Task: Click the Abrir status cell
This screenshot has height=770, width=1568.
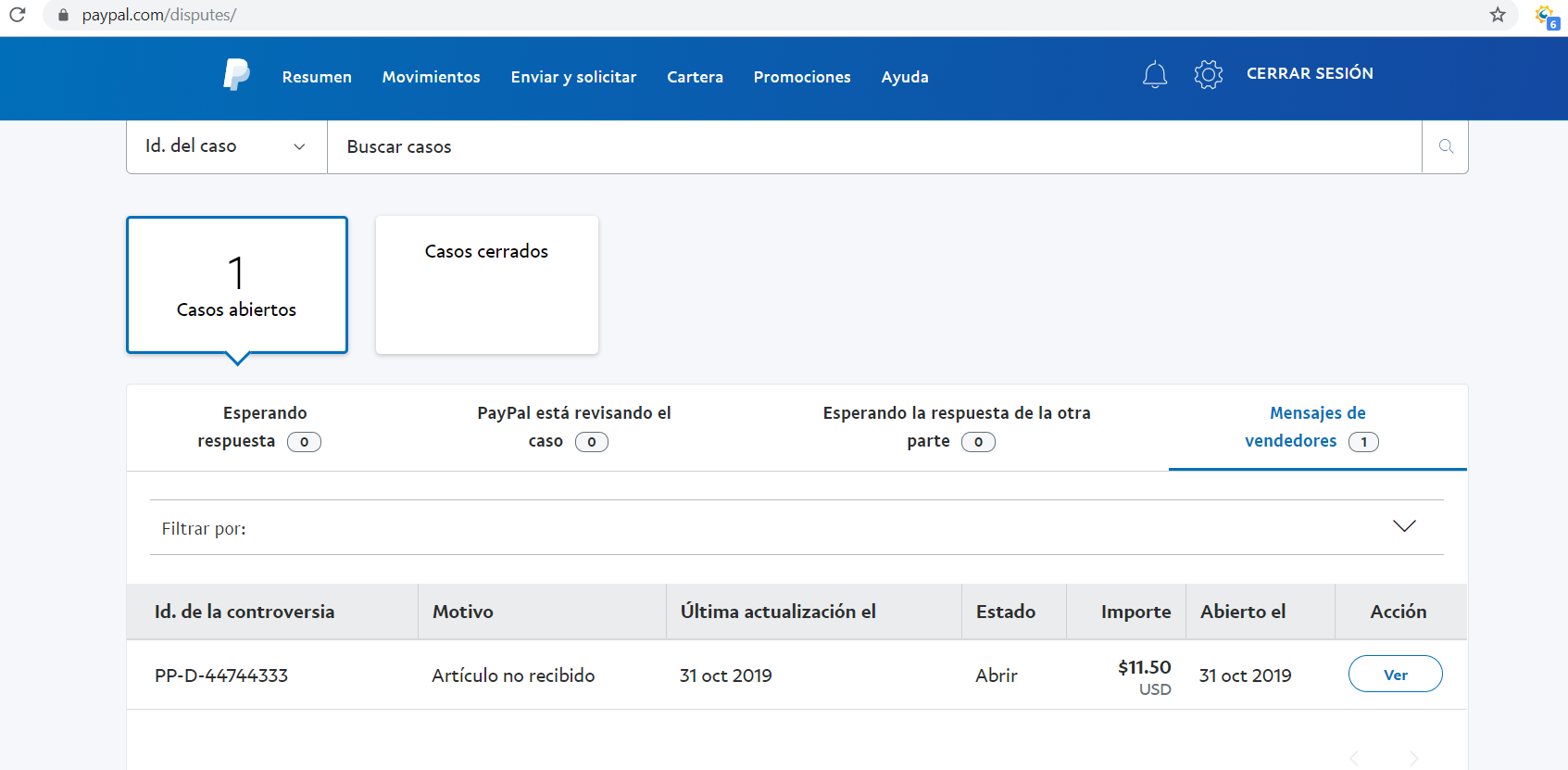Action: (997, 675)
